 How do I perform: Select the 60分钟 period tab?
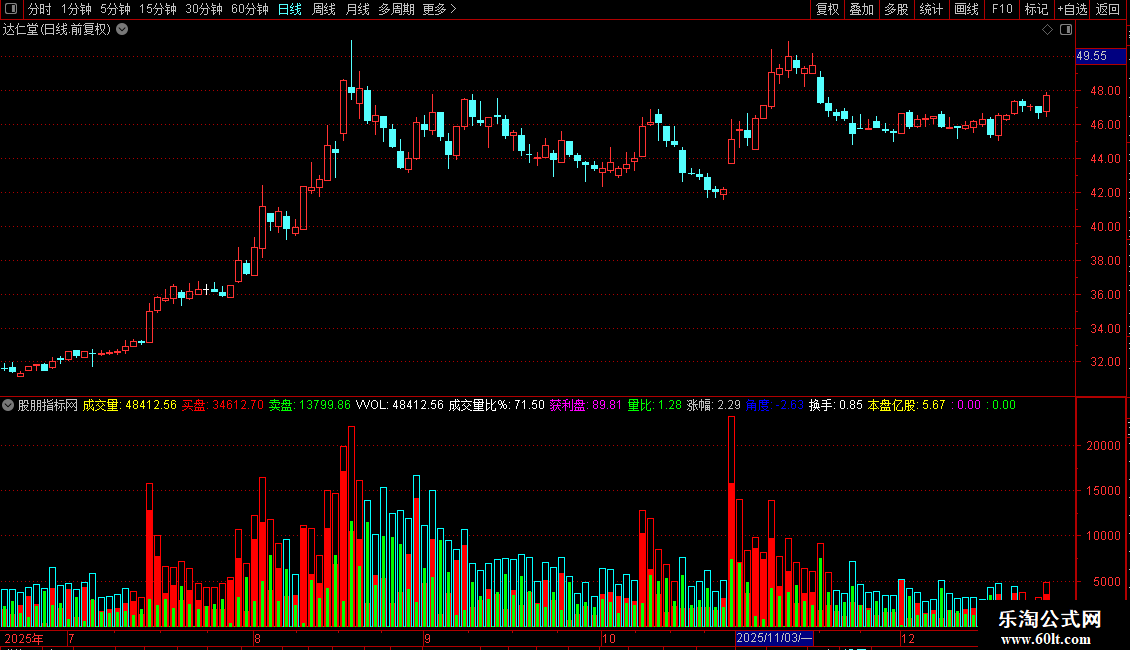click(250, 9)
